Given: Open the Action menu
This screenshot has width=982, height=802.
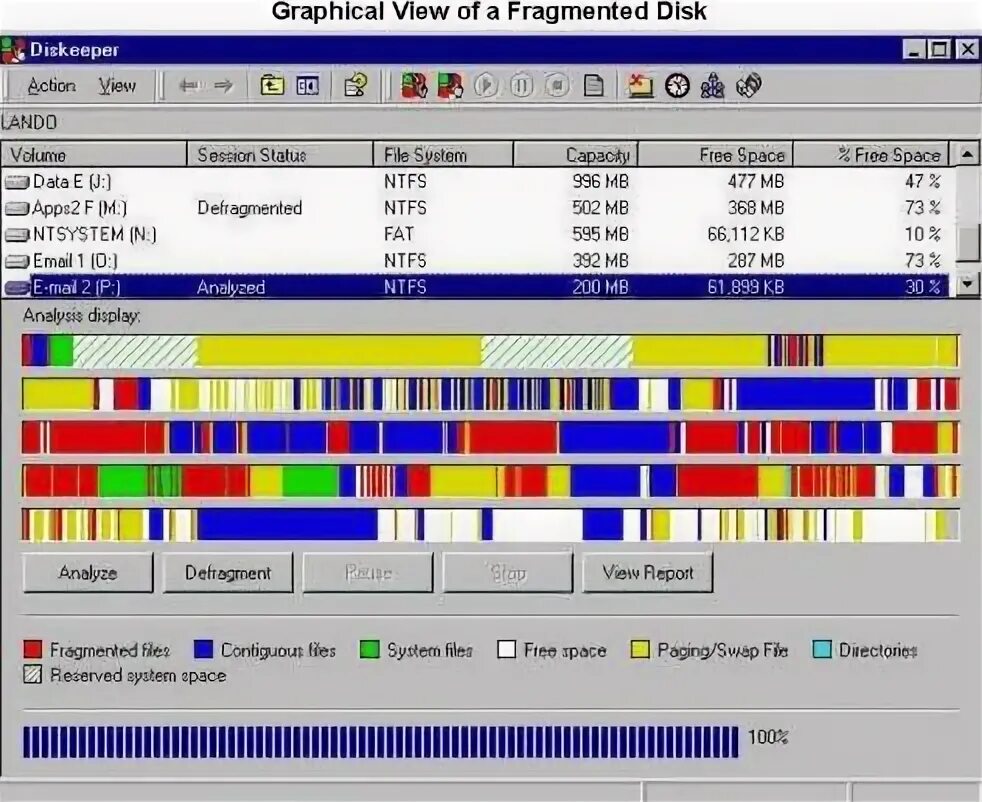Looking at the screenshot, I should click(x=51, y=86).
